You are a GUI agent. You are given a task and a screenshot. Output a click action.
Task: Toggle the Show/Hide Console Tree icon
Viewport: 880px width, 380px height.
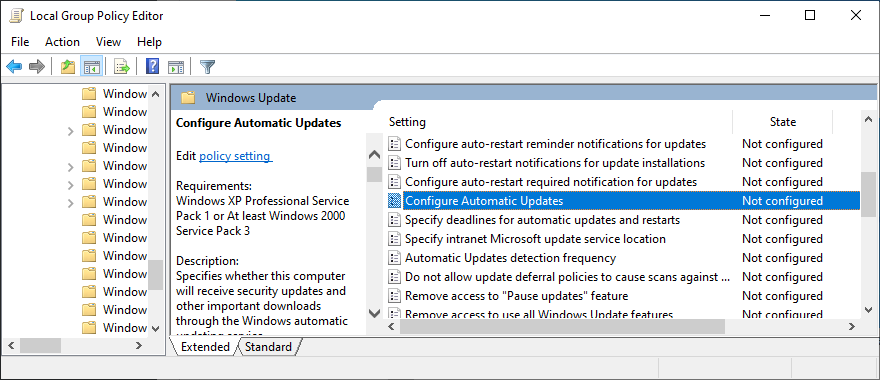[x=91, y=67]
